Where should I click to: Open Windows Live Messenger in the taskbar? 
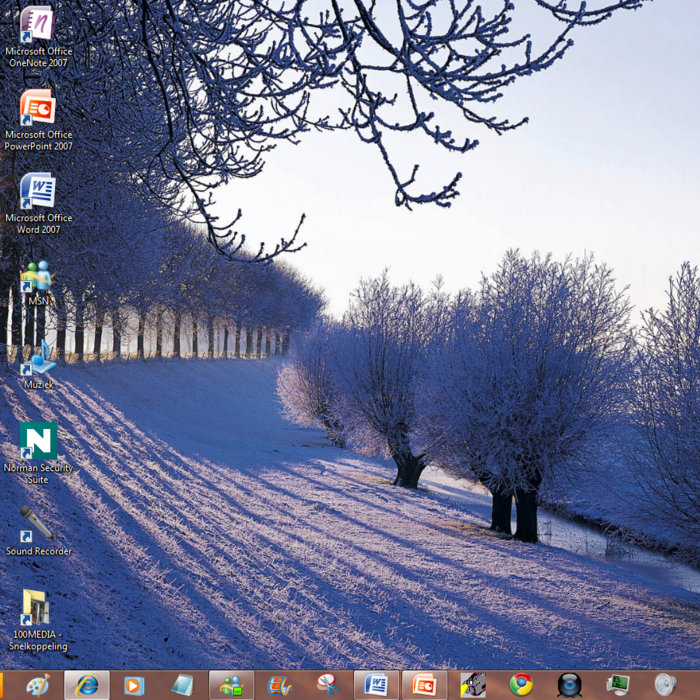tap(231, 685)
